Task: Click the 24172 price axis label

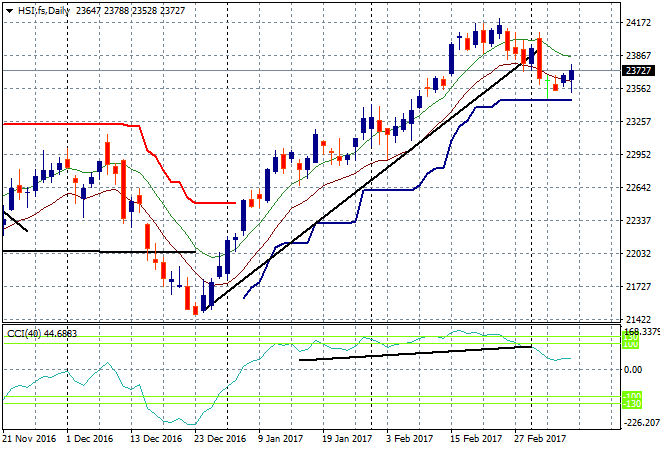Action: [x=638, y=23]
